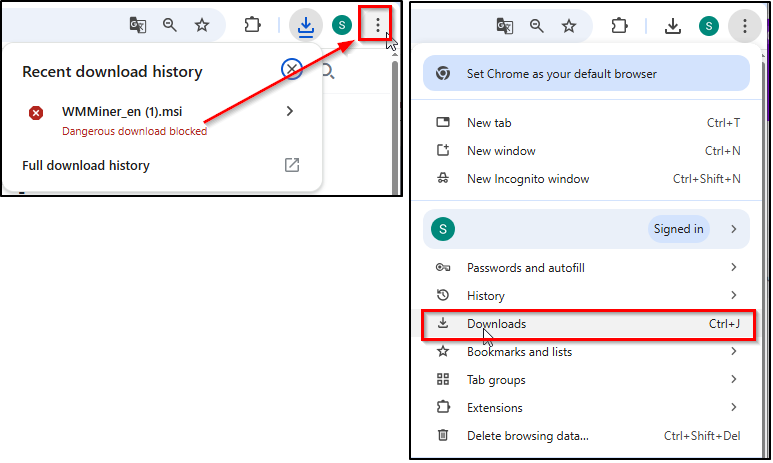Open Passwords and autofill submenu
The width and height of the screenshot is (773, 463).
586,267
